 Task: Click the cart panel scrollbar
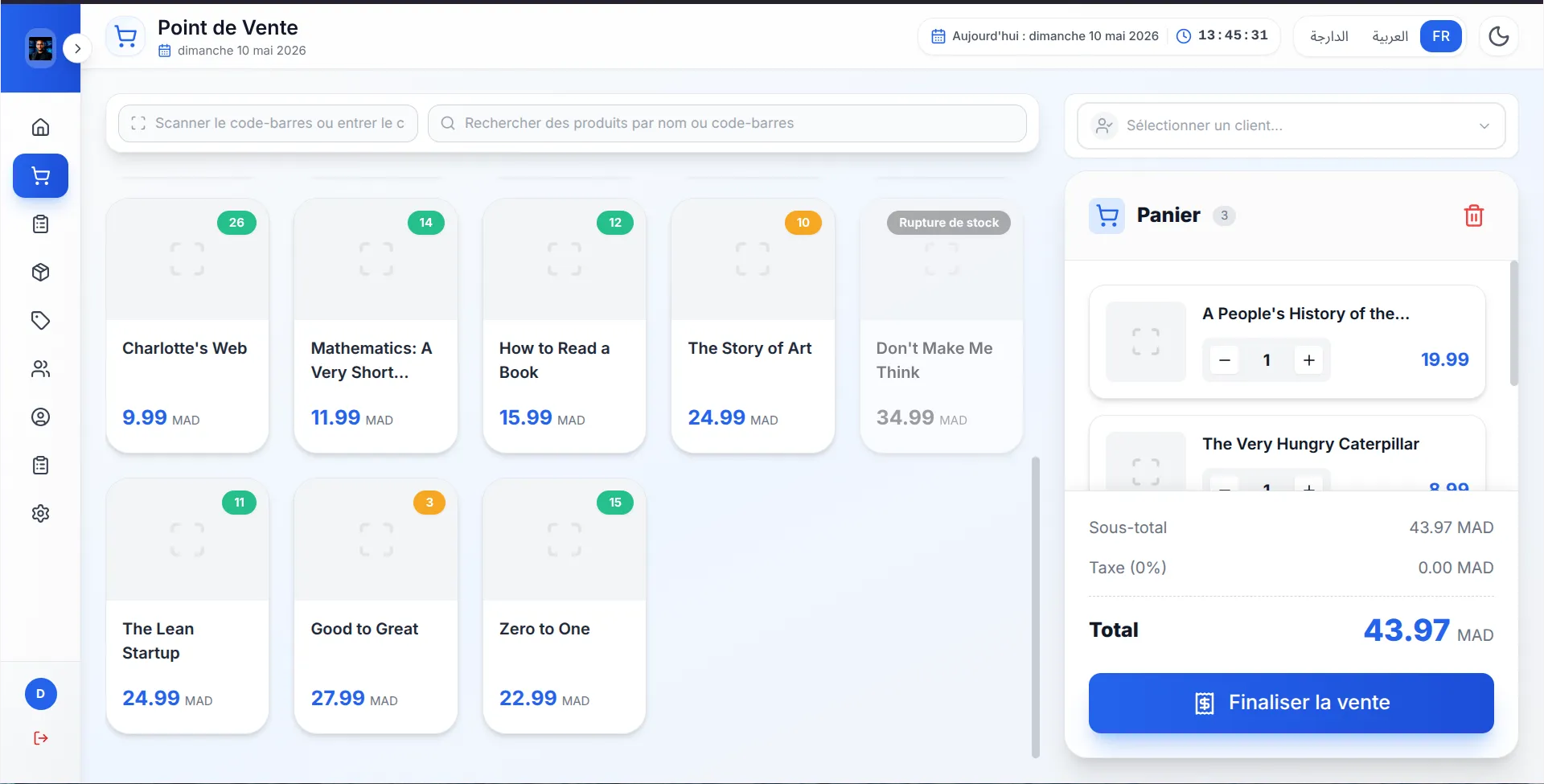point(1513,323)
